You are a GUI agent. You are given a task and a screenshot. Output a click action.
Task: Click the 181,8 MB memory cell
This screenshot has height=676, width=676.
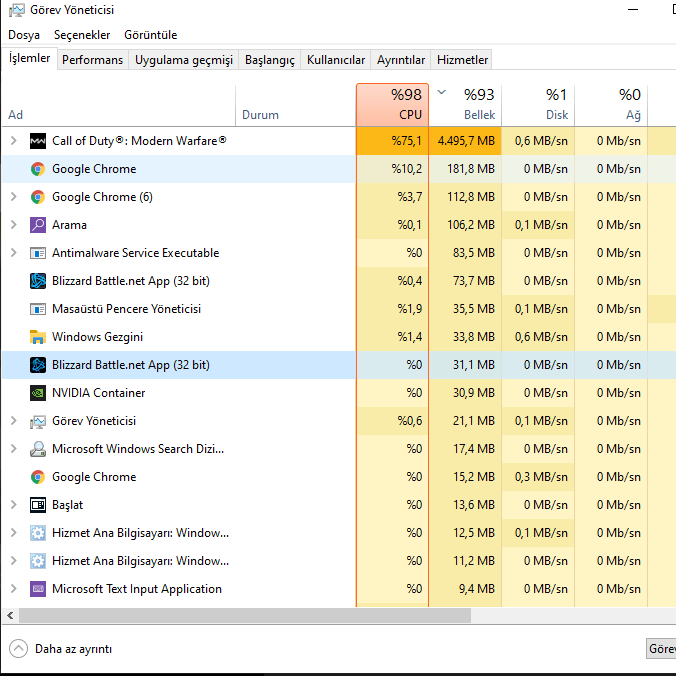click(x=465, y=169)
